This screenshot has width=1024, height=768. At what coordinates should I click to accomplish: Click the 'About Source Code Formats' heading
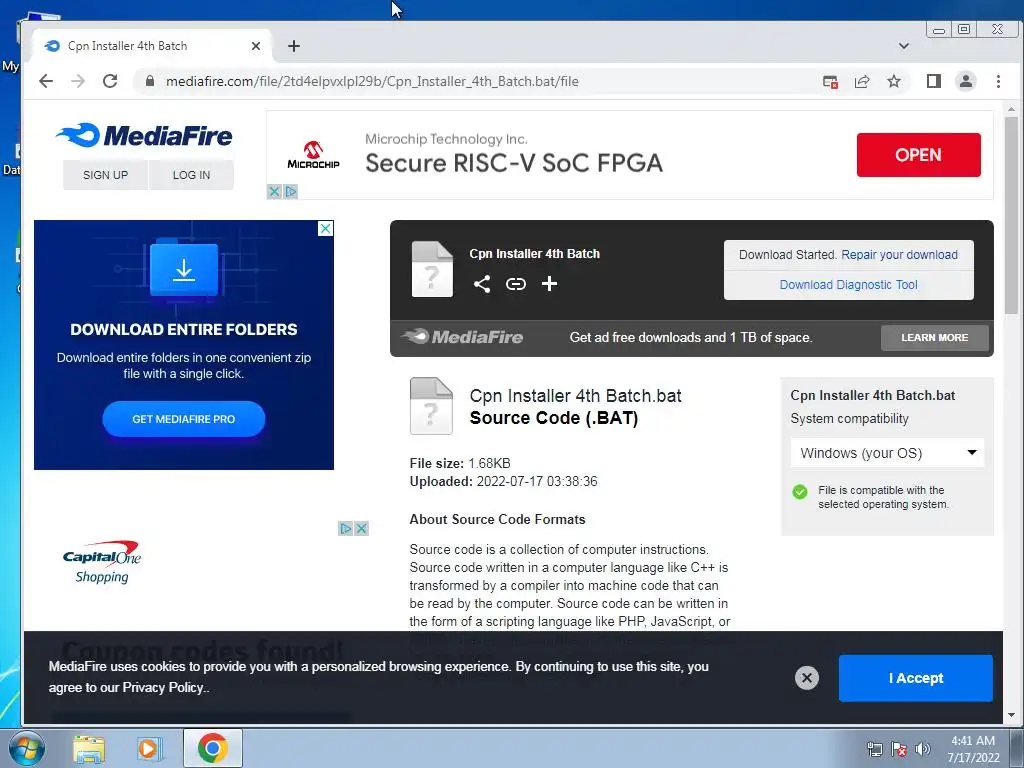click(x=497, y=519)
